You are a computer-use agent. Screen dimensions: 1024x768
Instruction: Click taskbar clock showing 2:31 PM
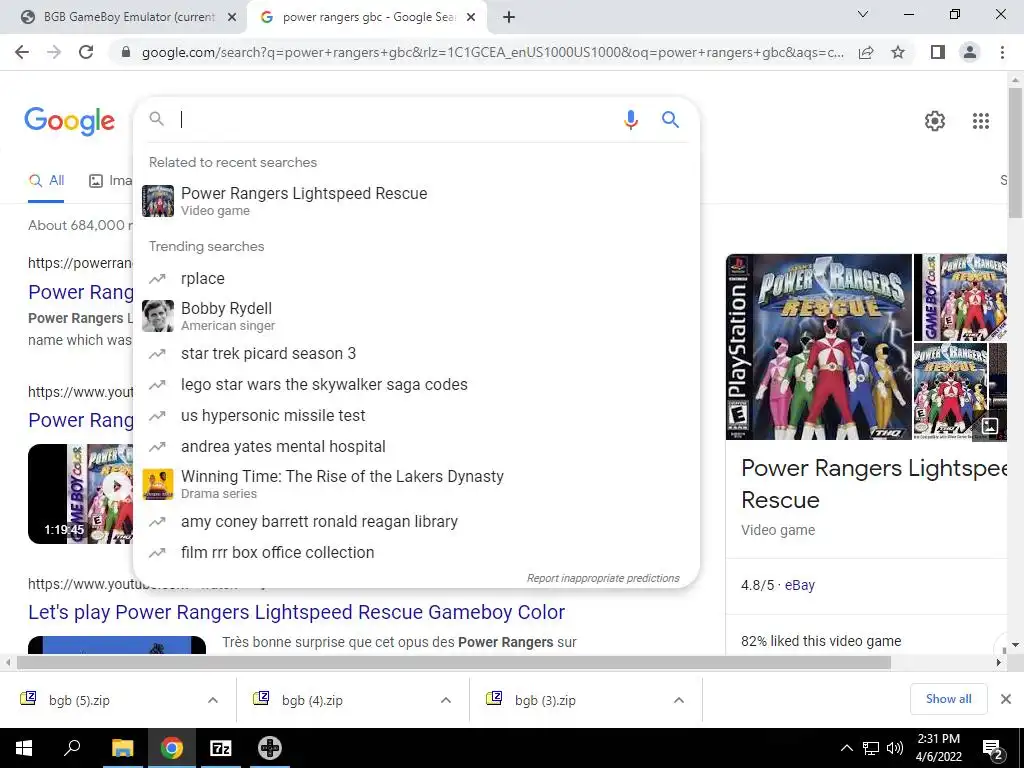[938, 748]
